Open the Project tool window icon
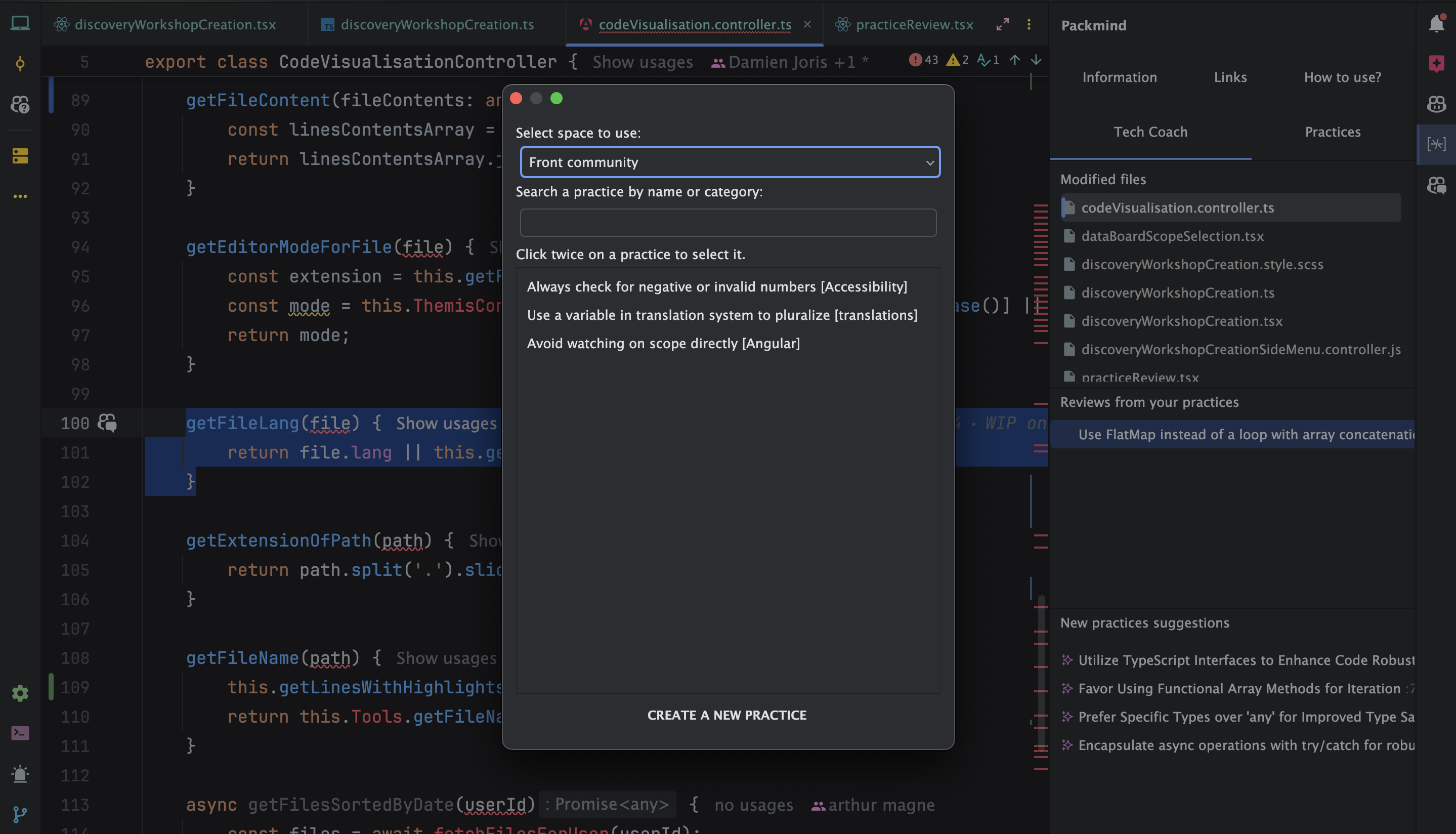 (x=20, y=24)
